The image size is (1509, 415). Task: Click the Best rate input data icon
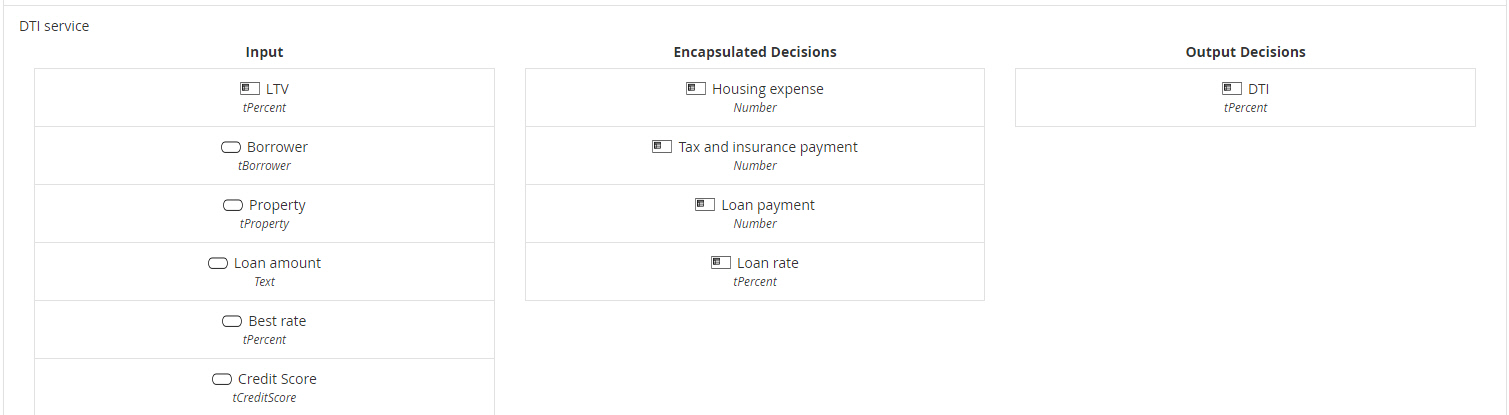click(x=231, y=321)
